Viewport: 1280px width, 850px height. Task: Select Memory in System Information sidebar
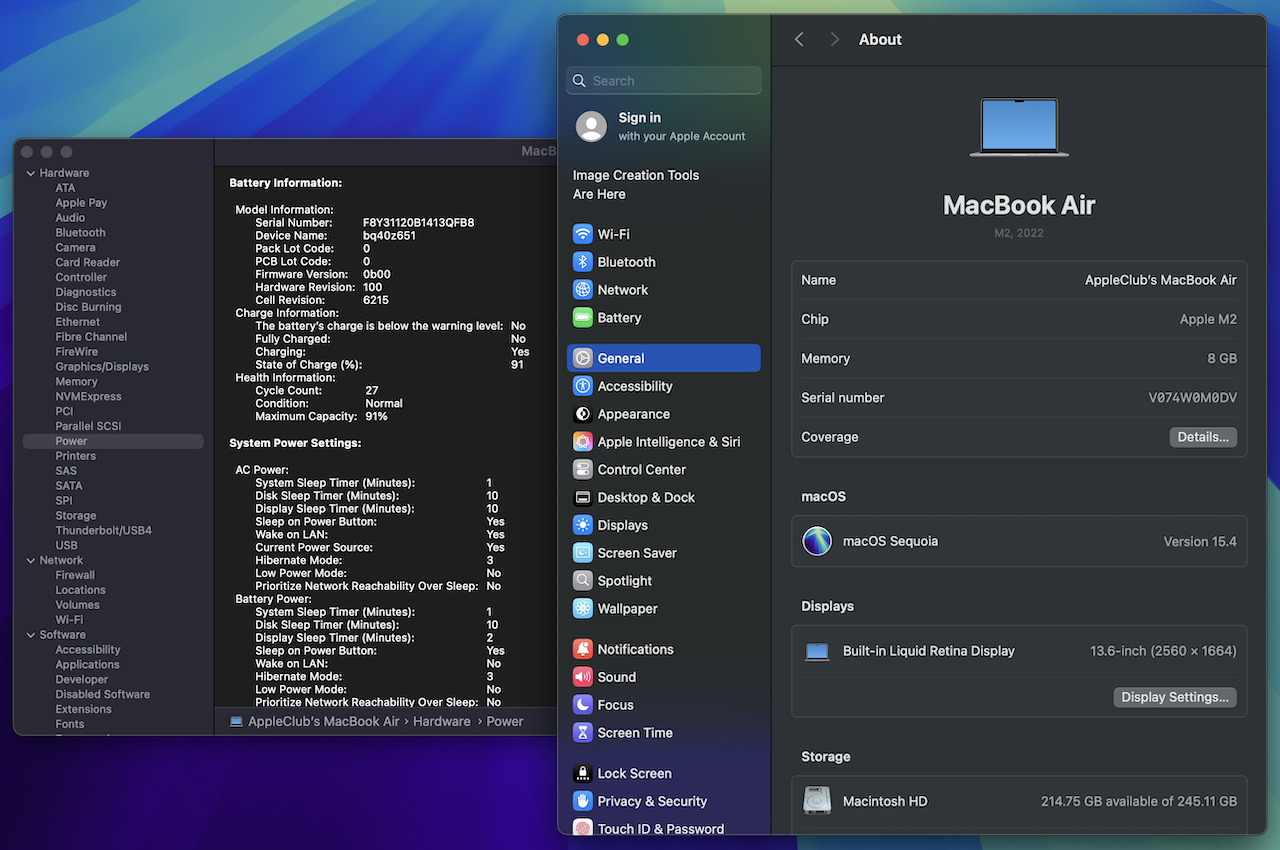pyautogui.click(x=76, y=382)
